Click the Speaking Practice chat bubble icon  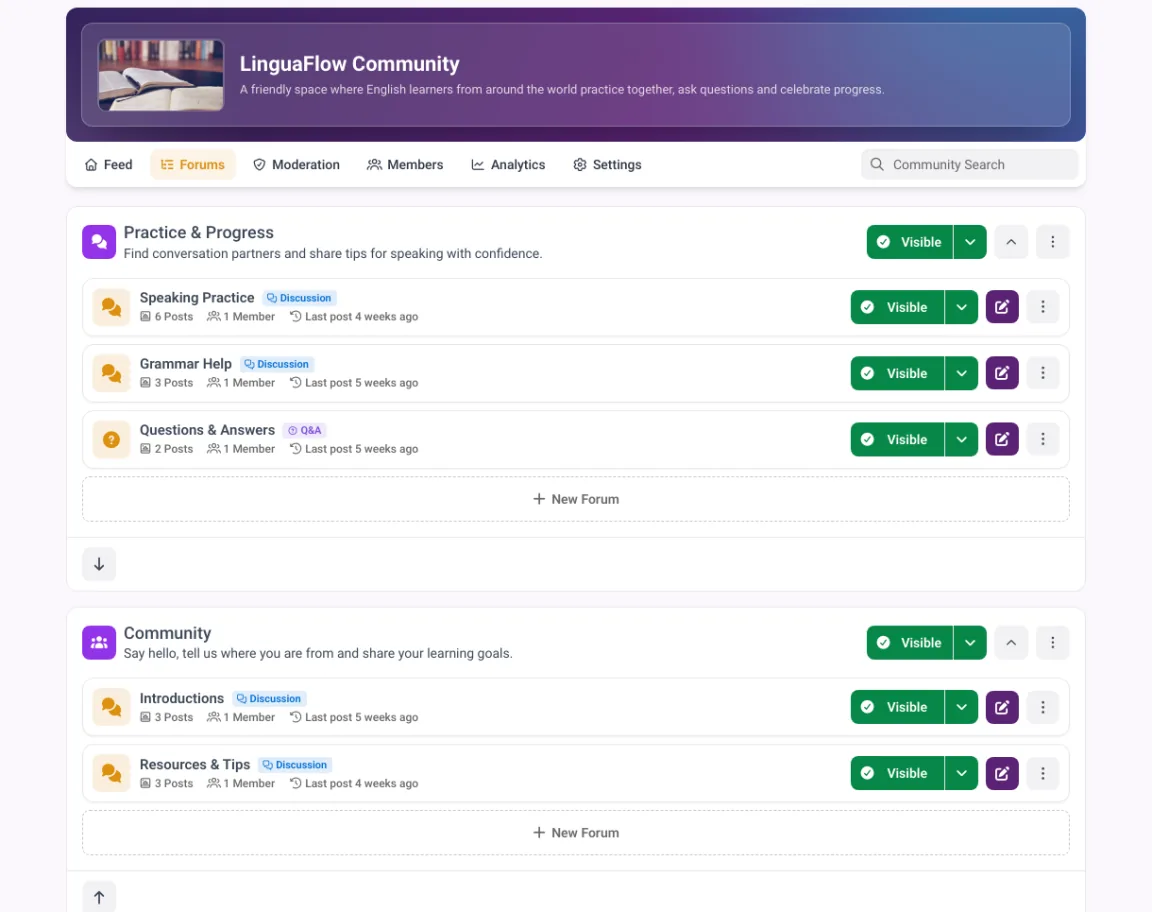tap(112, 307)
